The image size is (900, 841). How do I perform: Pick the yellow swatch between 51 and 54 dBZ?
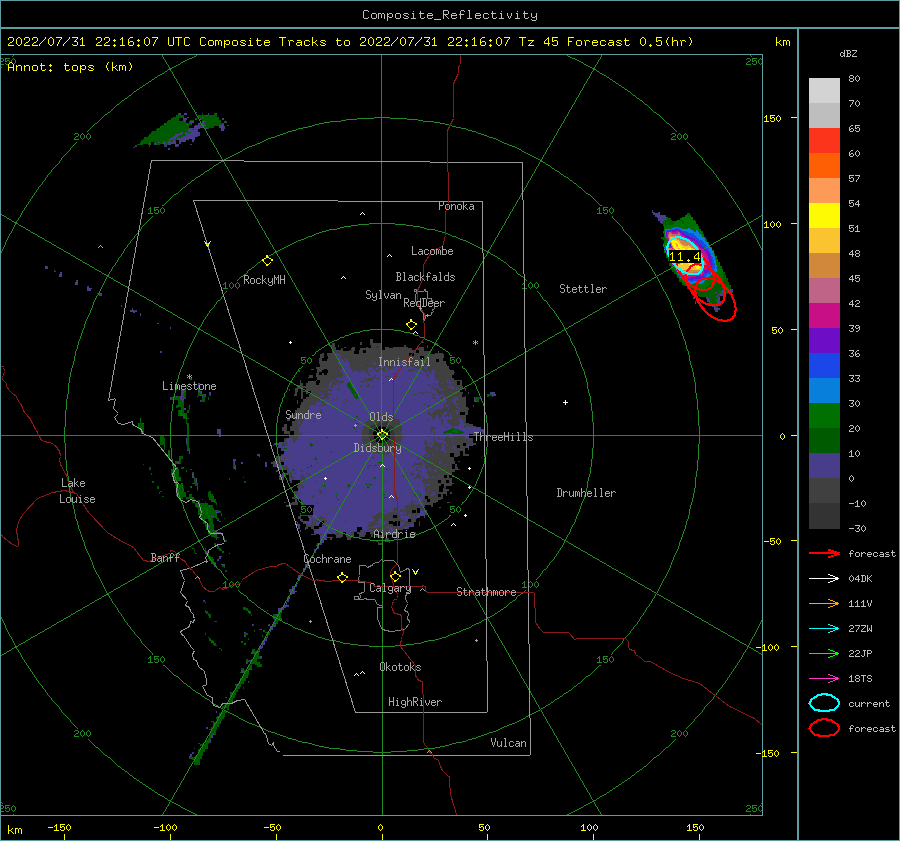pyautogui.click(x=824, y=215)
